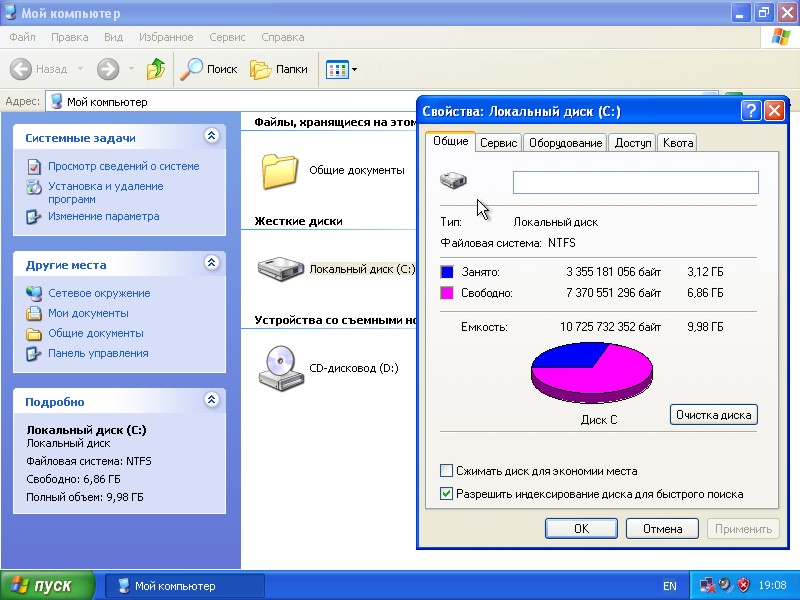
Task: Open the Справка menu
Action: [x=283, y=37]
